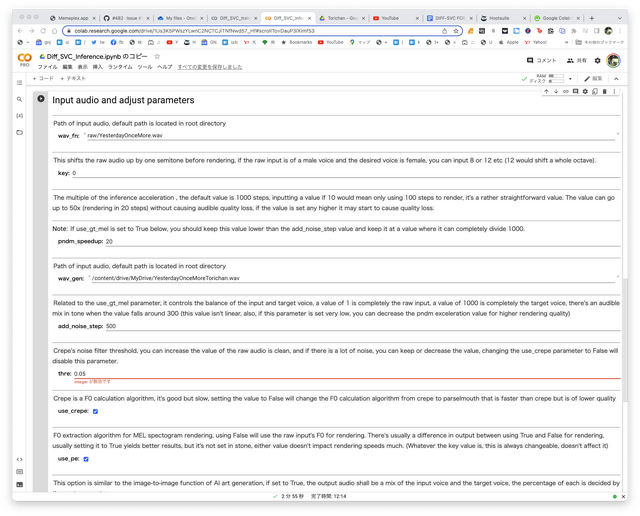Collapse the header with chevron up
This screenshot has width=640, height=516.
pyautogui.click(x=617, y=77)
